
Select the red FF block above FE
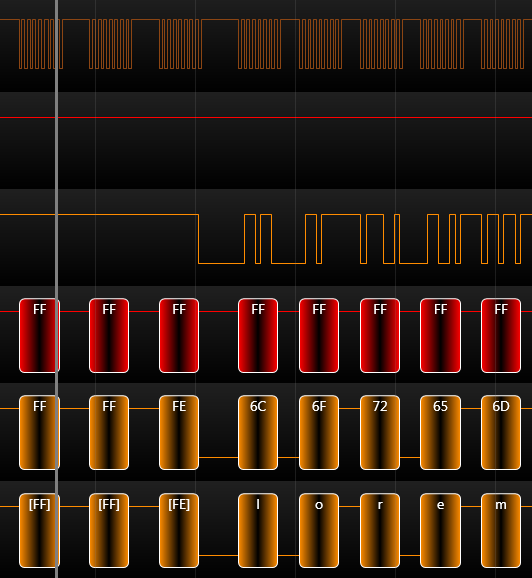(x=179, y=335)
